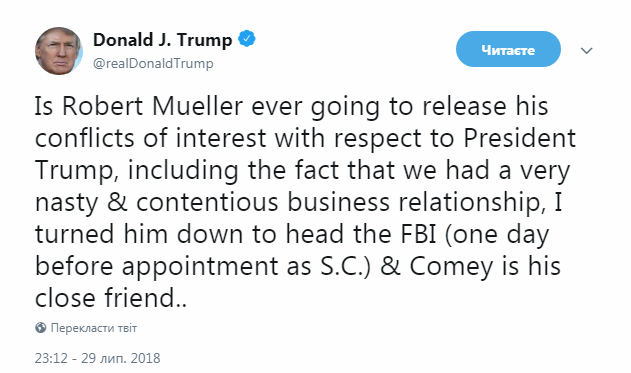Click the word 'appointment' in the tweet
Screen dimensions: 631x373
(199, 268)
